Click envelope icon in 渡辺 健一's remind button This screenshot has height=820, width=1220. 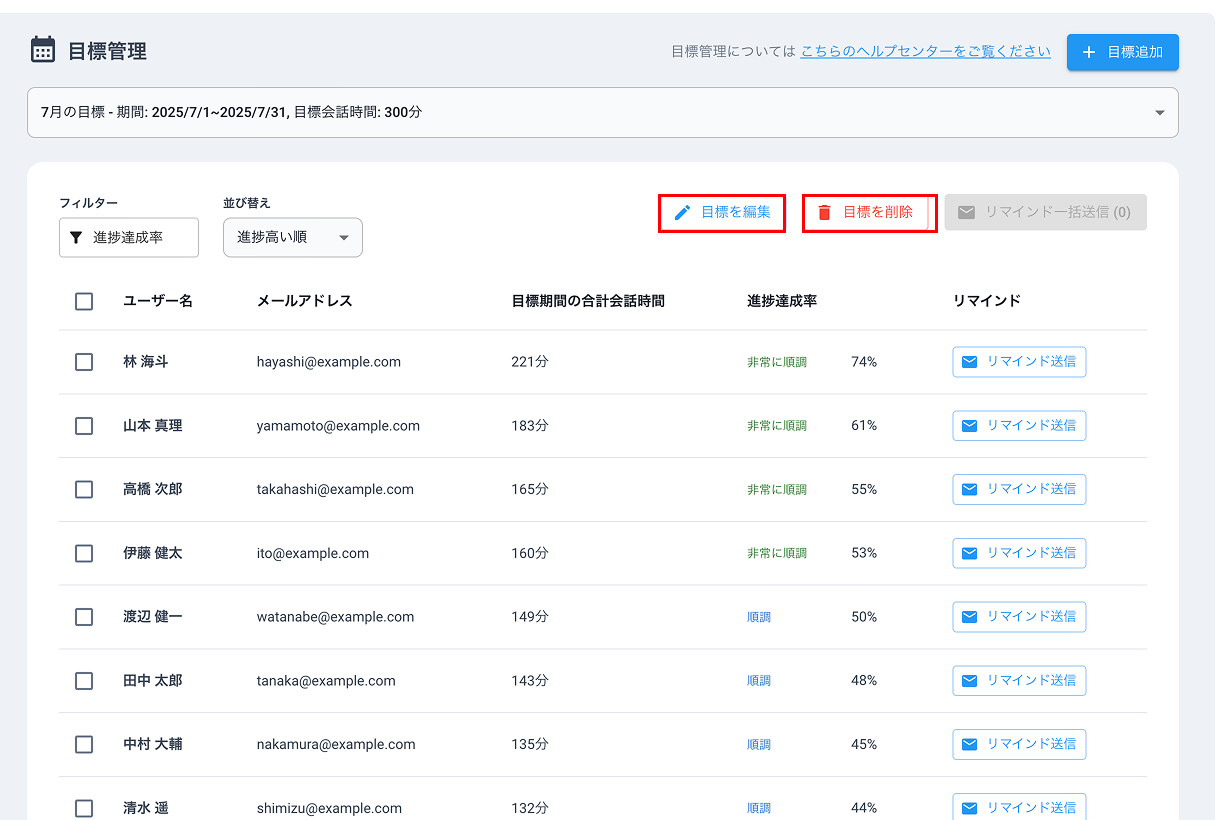coord(969,617)
